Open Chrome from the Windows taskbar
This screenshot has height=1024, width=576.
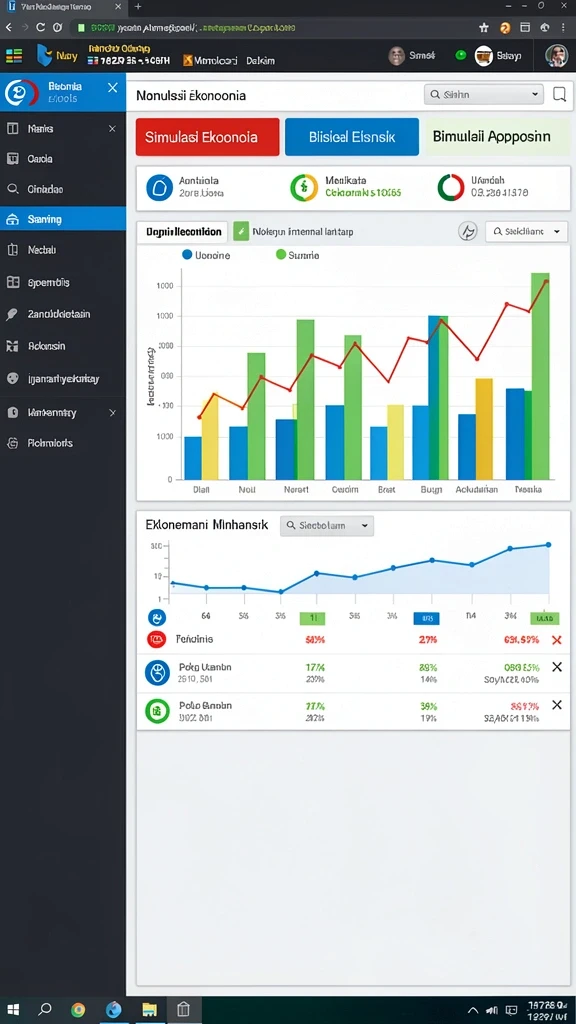[x=78, y=1010]
